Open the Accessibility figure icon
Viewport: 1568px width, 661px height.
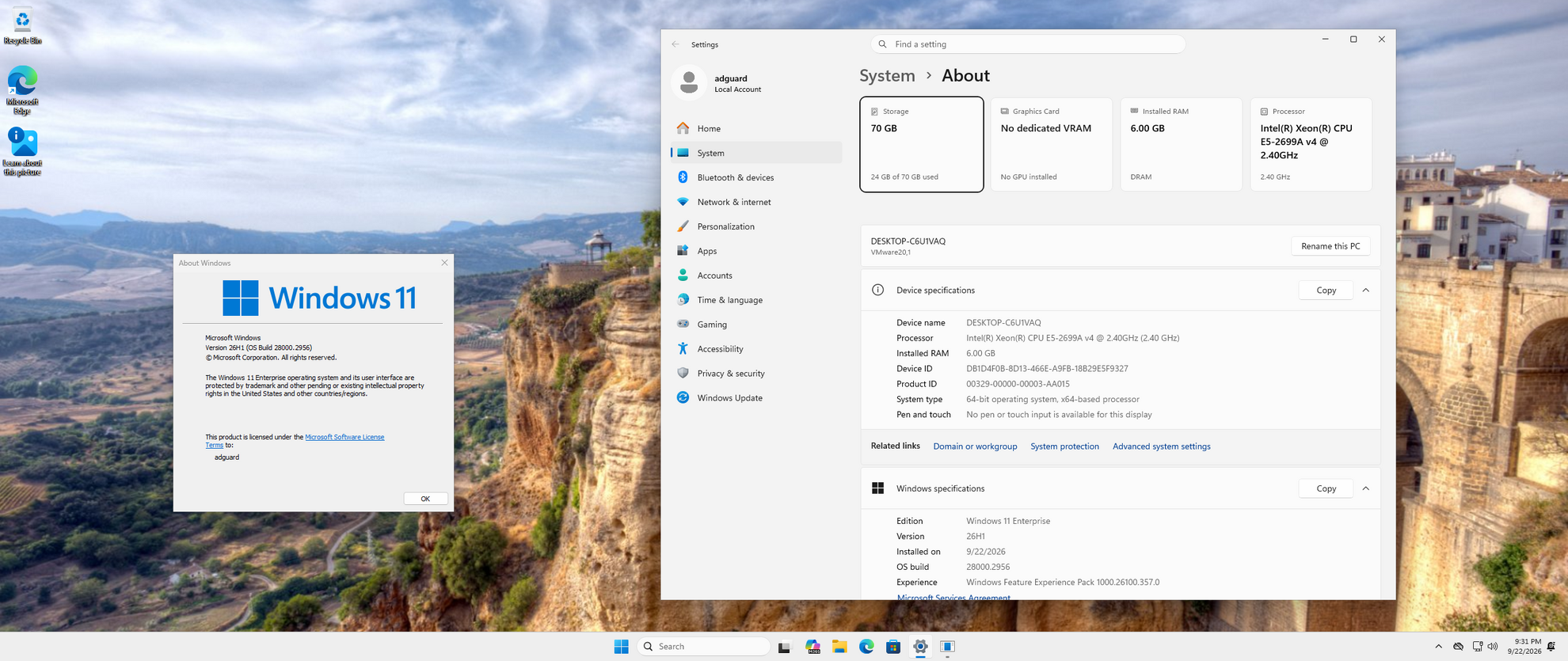coord(683,348)
